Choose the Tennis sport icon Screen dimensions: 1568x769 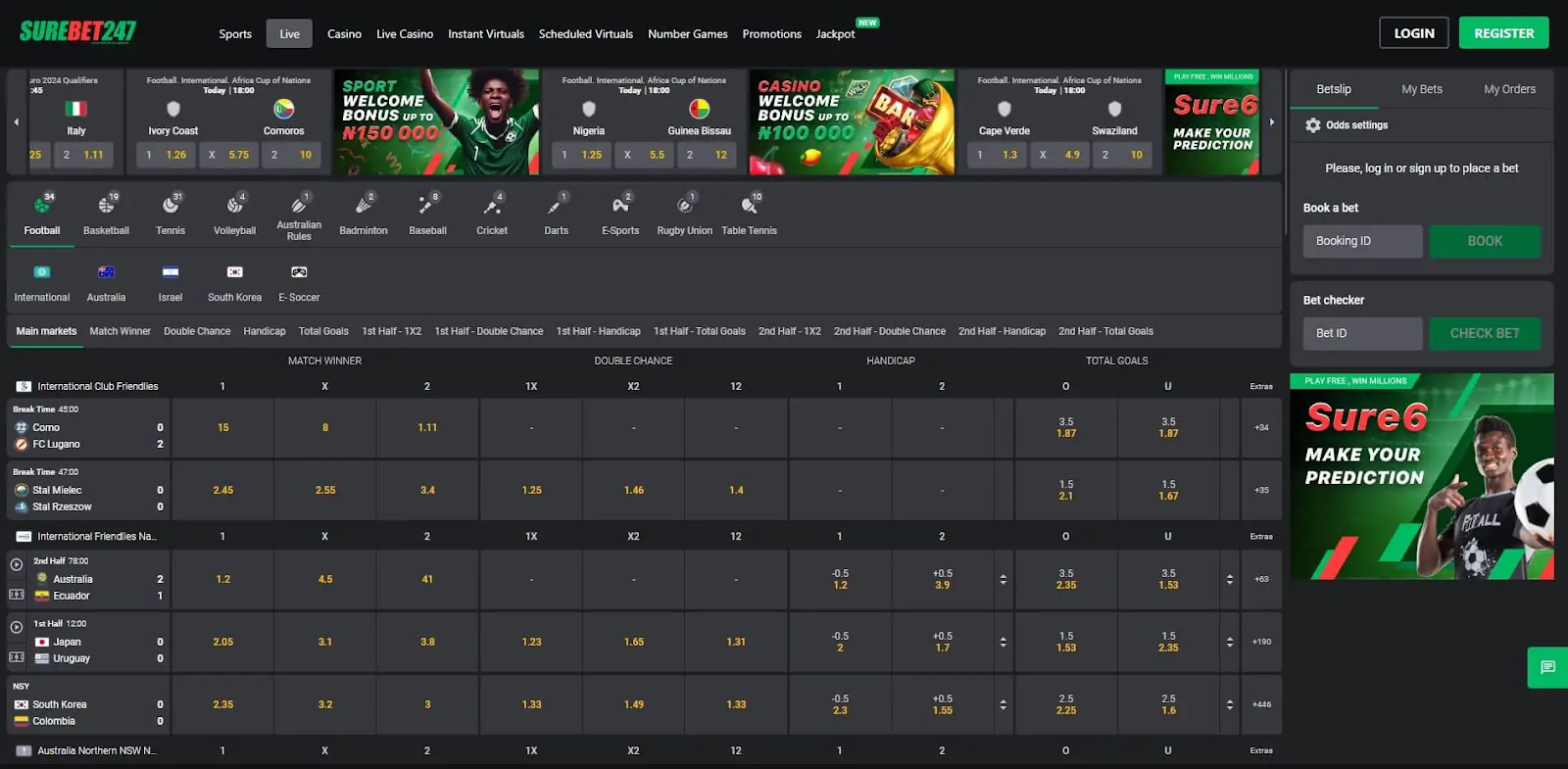pyautogui.click(x=171, y=206)
